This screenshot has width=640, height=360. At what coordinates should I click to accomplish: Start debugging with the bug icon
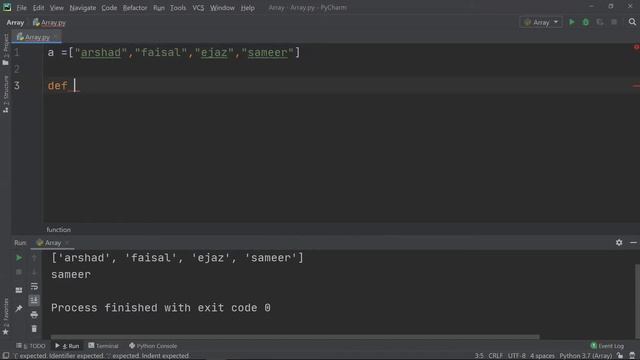coord(586,22)
